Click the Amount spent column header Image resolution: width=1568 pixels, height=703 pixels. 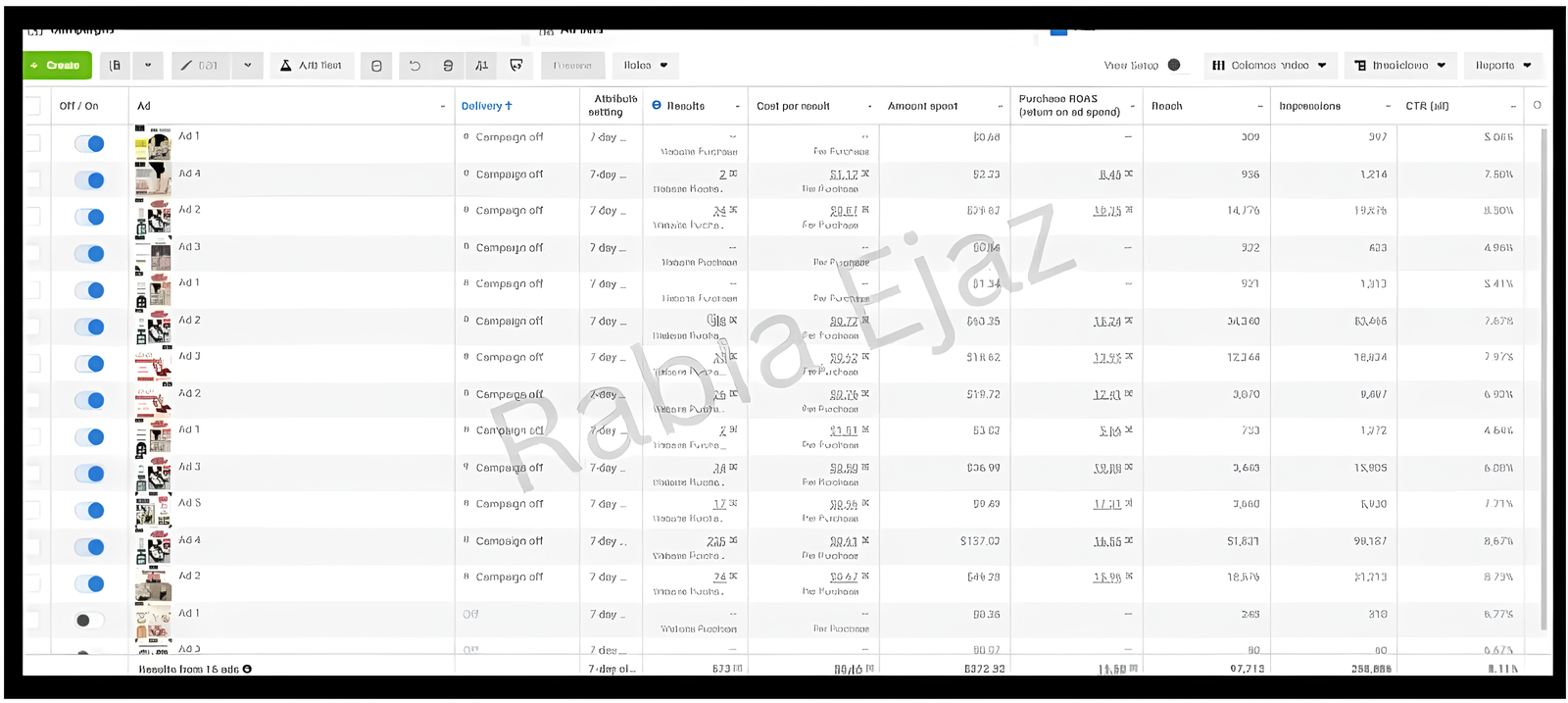coord(922,106)
